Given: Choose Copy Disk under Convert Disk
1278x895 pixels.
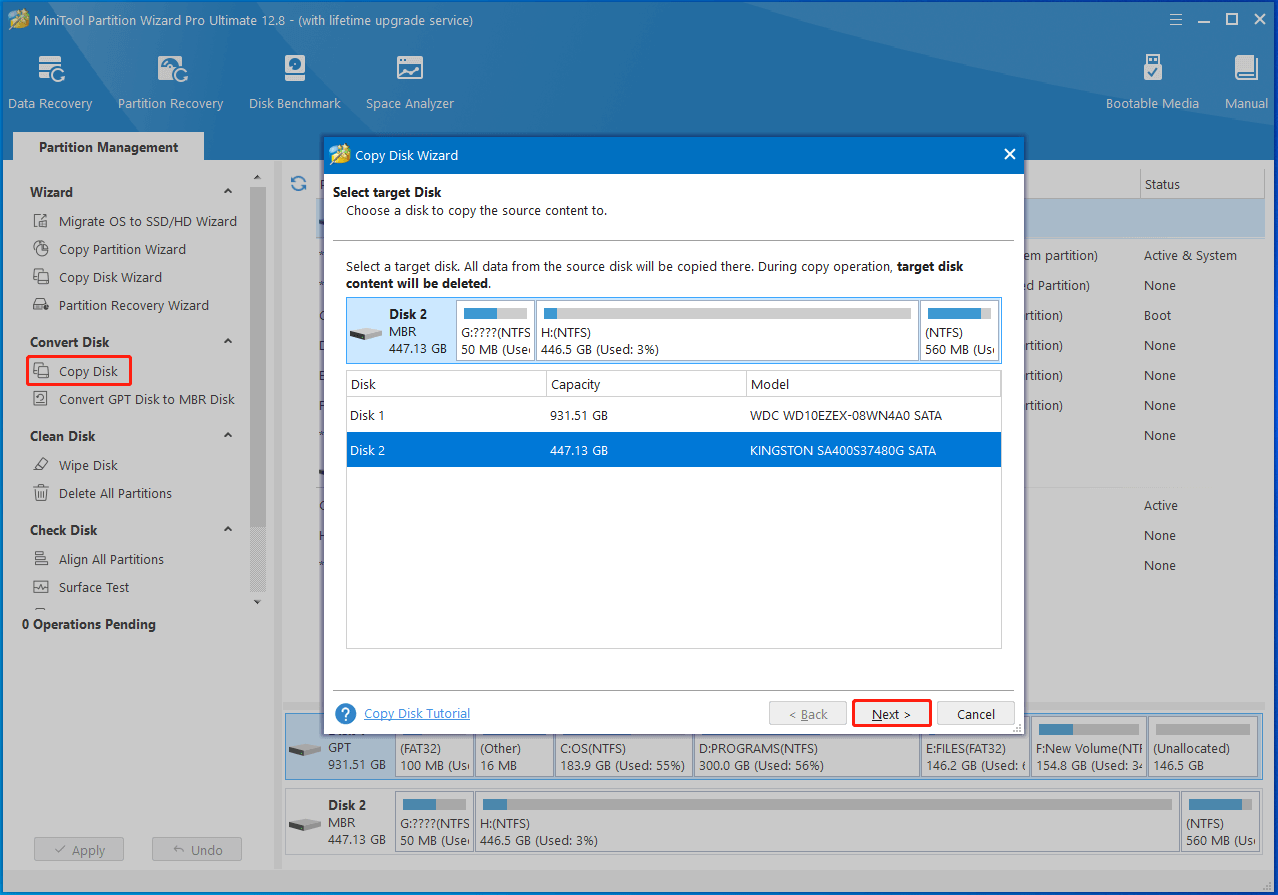Looking at the screenshot, I should pyautogui.click(x=78, y=371).
